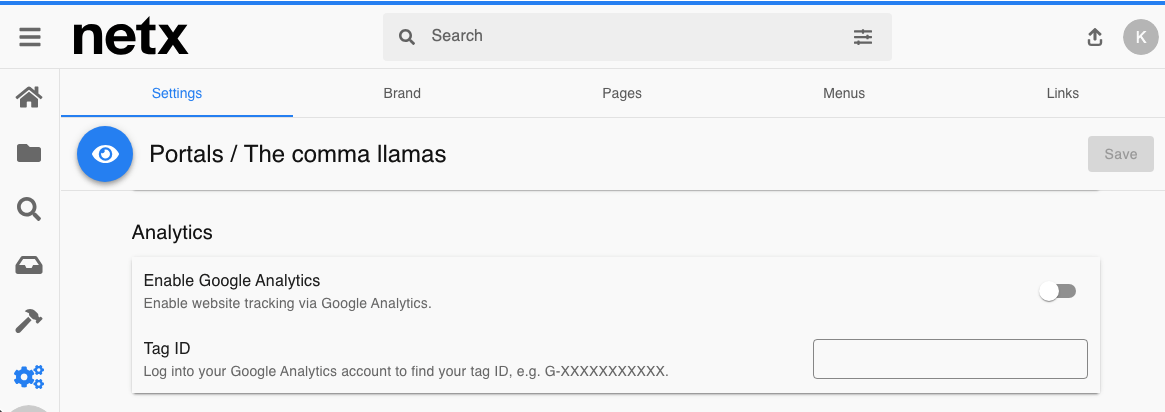This screenshot has width=1165, height=412.
Task: Click the blue eye portal preview button
Action: click(105, 154)
